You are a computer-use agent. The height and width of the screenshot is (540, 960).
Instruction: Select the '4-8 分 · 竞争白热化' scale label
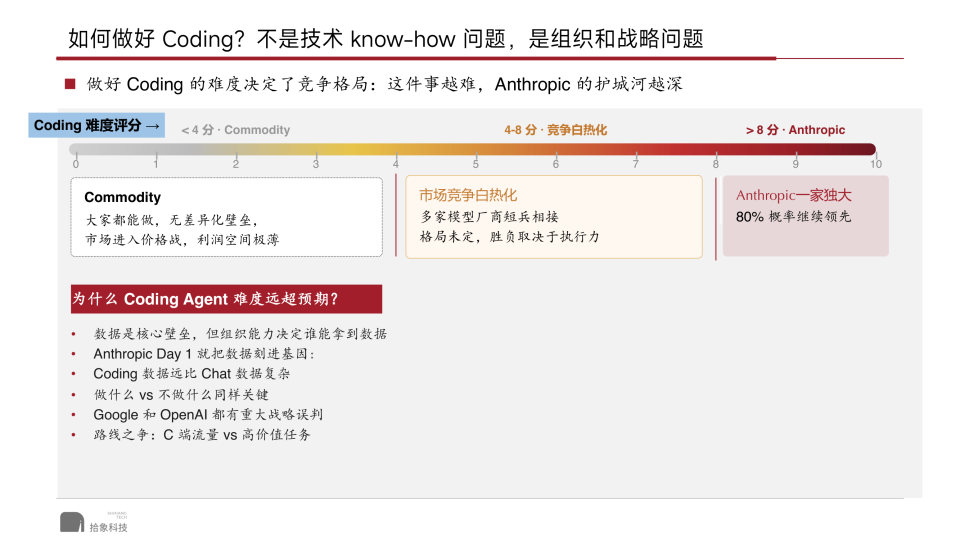555,130
